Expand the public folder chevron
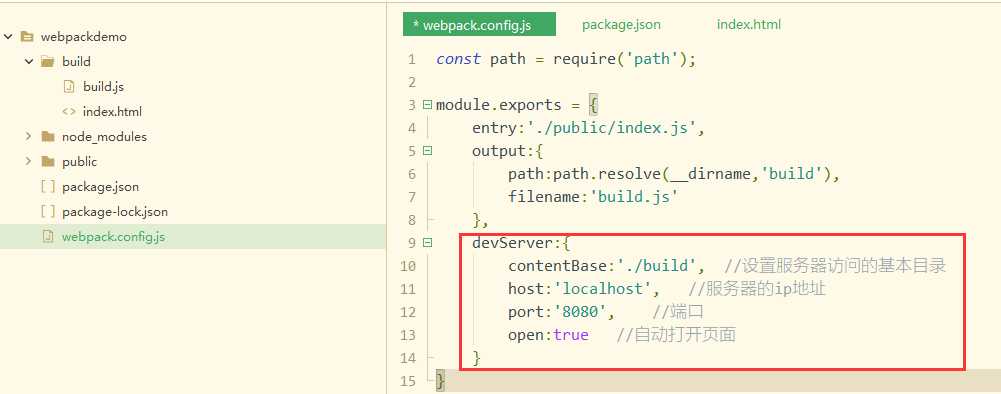Screen dimensions: 1001x394 tap(28, 162)
